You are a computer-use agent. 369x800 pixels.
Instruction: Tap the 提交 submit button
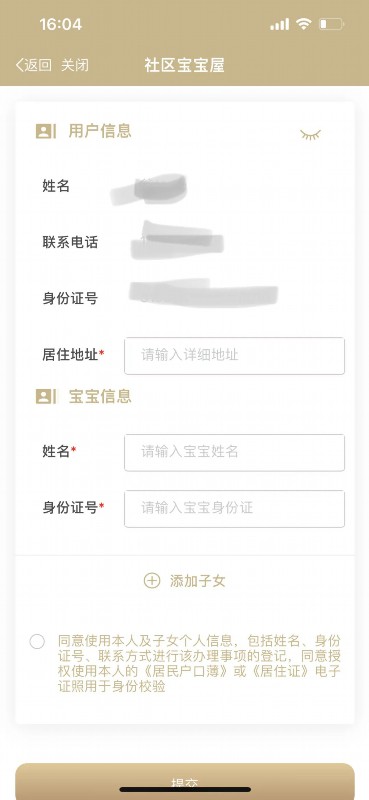pos(184,781)
